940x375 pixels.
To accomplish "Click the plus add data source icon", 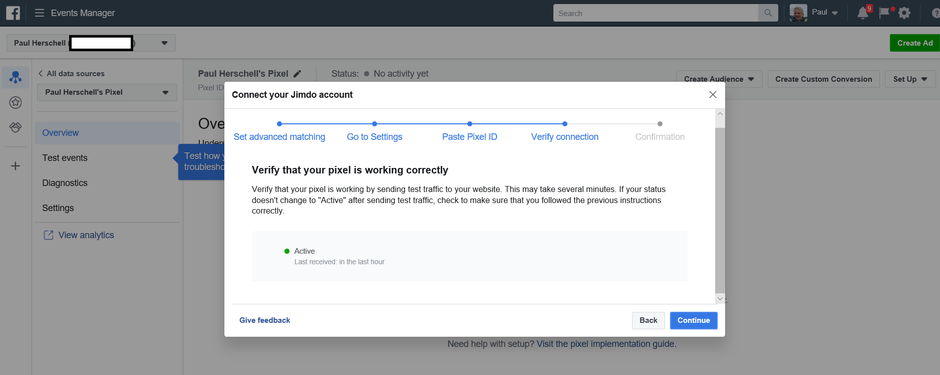I will tap(16, 166).
